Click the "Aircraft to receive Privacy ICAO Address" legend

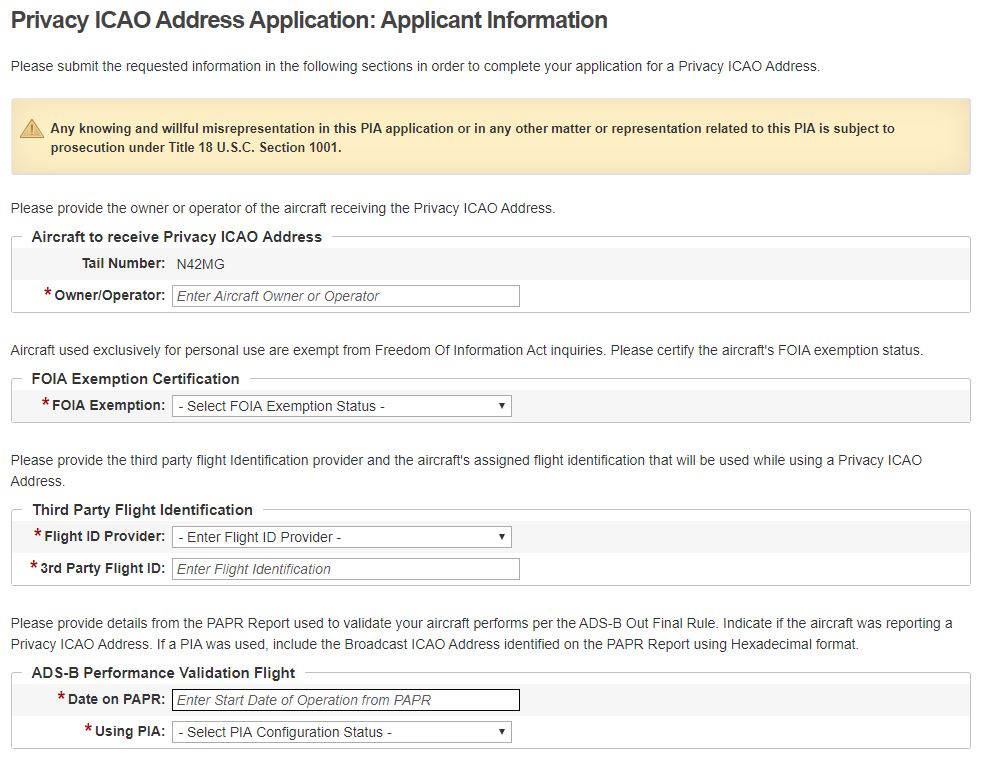tap(177, 237)
